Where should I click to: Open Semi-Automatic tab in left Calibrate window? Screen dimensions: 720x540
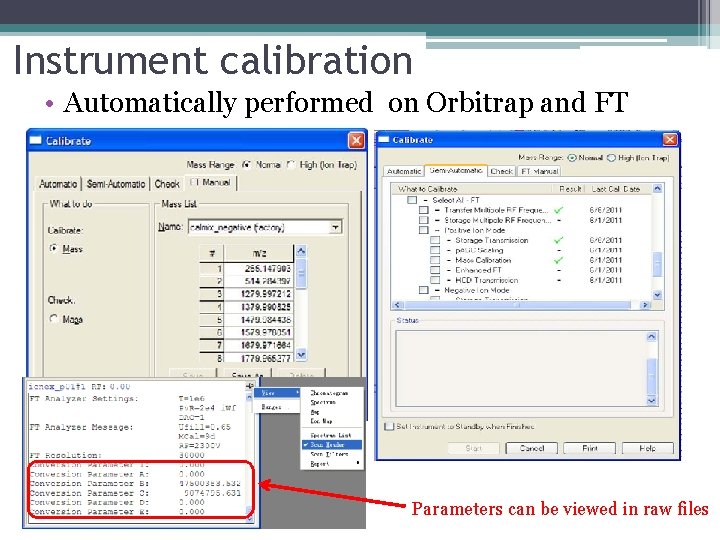click(x=116, y=184)
